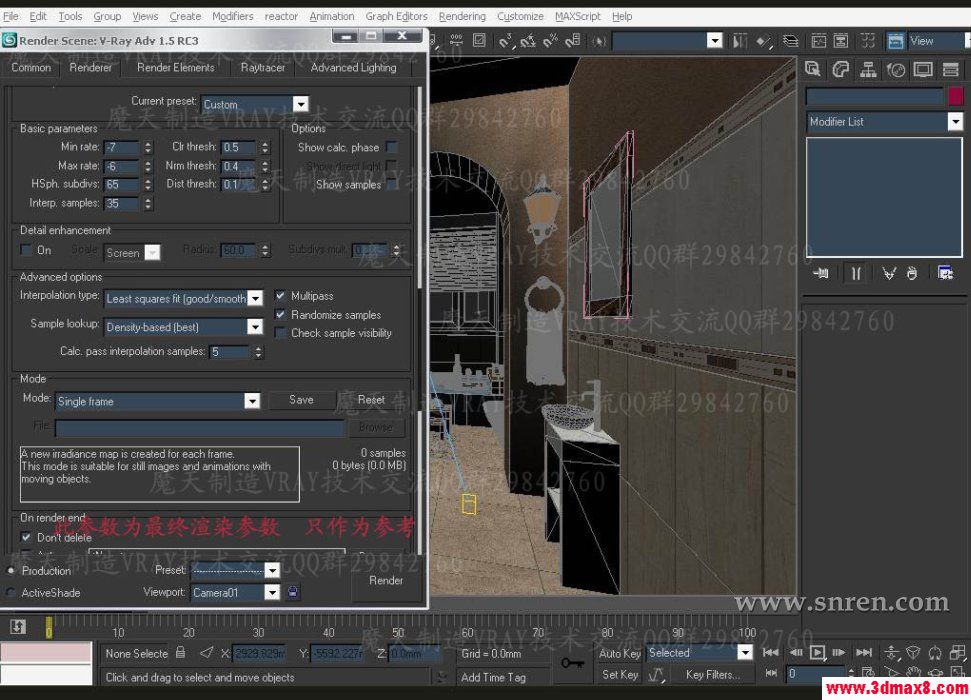Image resolution: width=971 pixels, height=700 pixels.
Task: Enable the Show calc. phase checkbox
Action: 391,146
